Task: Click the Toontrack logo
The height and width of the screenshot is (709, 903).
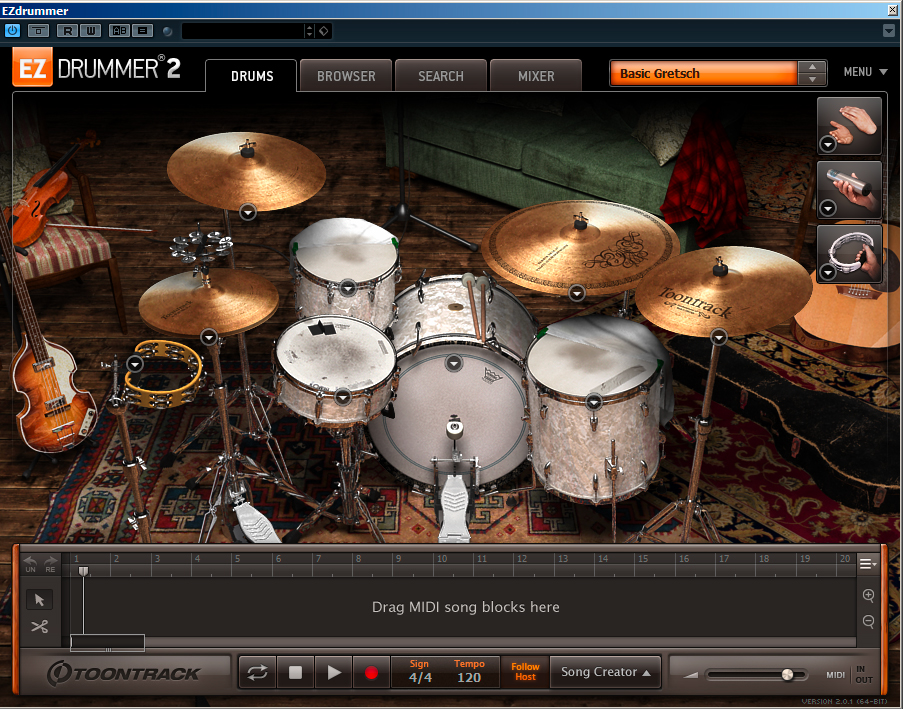Action: click(x=123, y=673)
